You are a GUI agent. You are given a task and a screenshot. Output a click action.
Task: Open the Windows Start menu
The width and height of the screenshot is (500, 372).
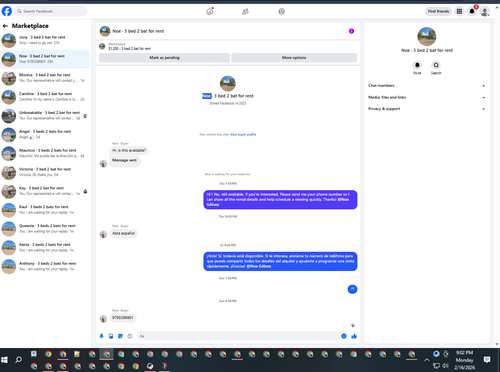coord(4,360)
